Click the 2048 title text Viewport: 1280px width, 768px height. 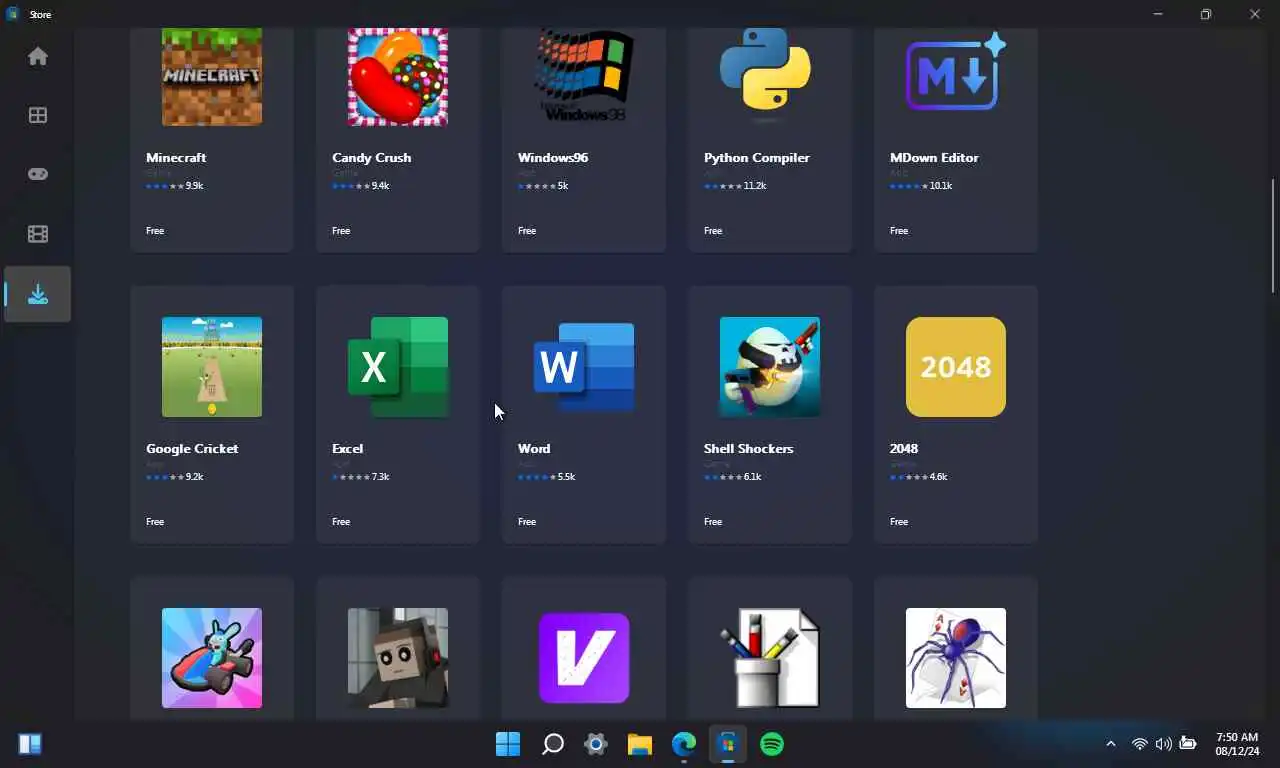point(904,449)
